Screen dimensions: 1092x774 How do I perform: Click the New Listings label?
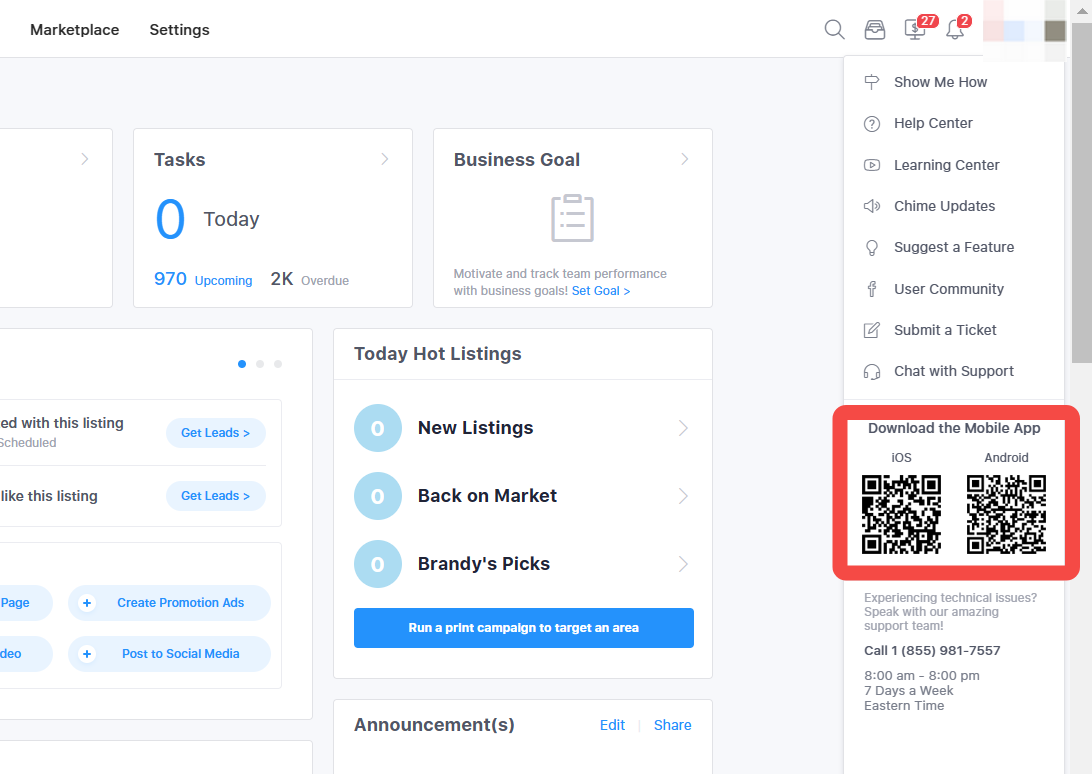tap(476, 428)
